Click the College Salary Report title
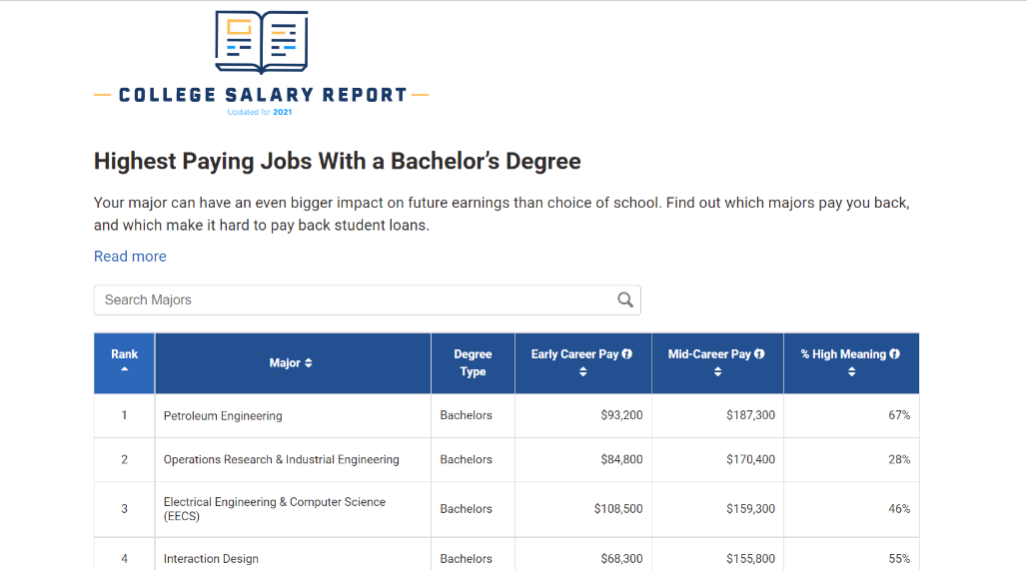The image size is (1027, 571). click(x=262, y=96)
